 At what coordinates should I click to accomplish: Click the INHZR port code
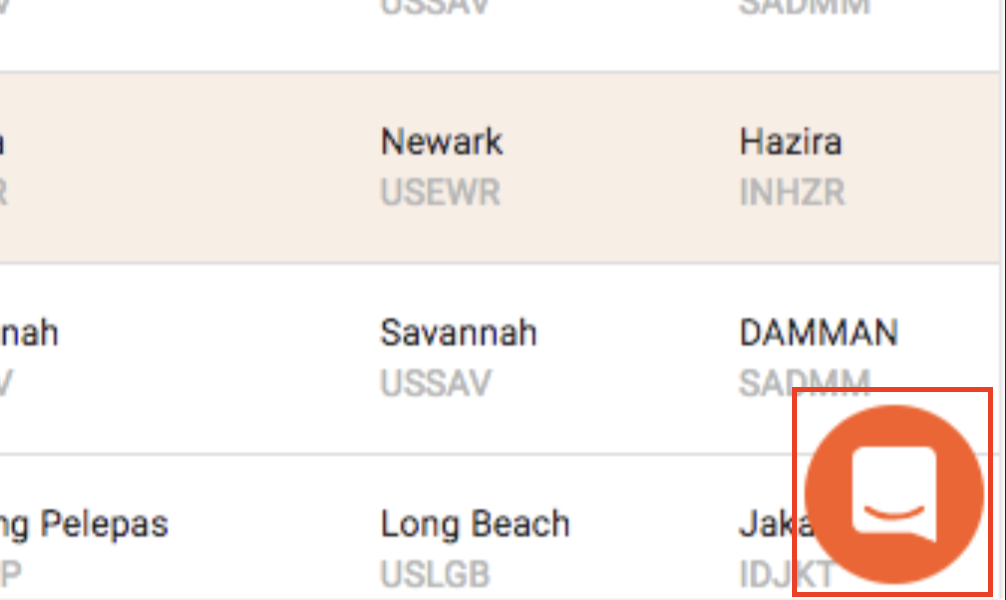(x=792, y=192)
